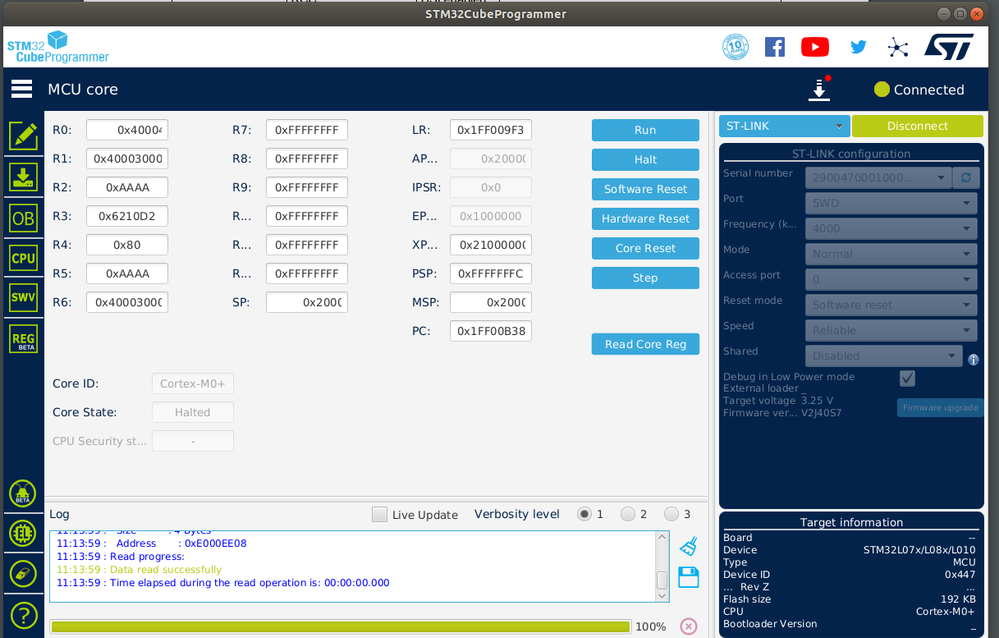Clear the log with broom icon
Viewport: 999px width, 638px height.
tap(689, 546)
